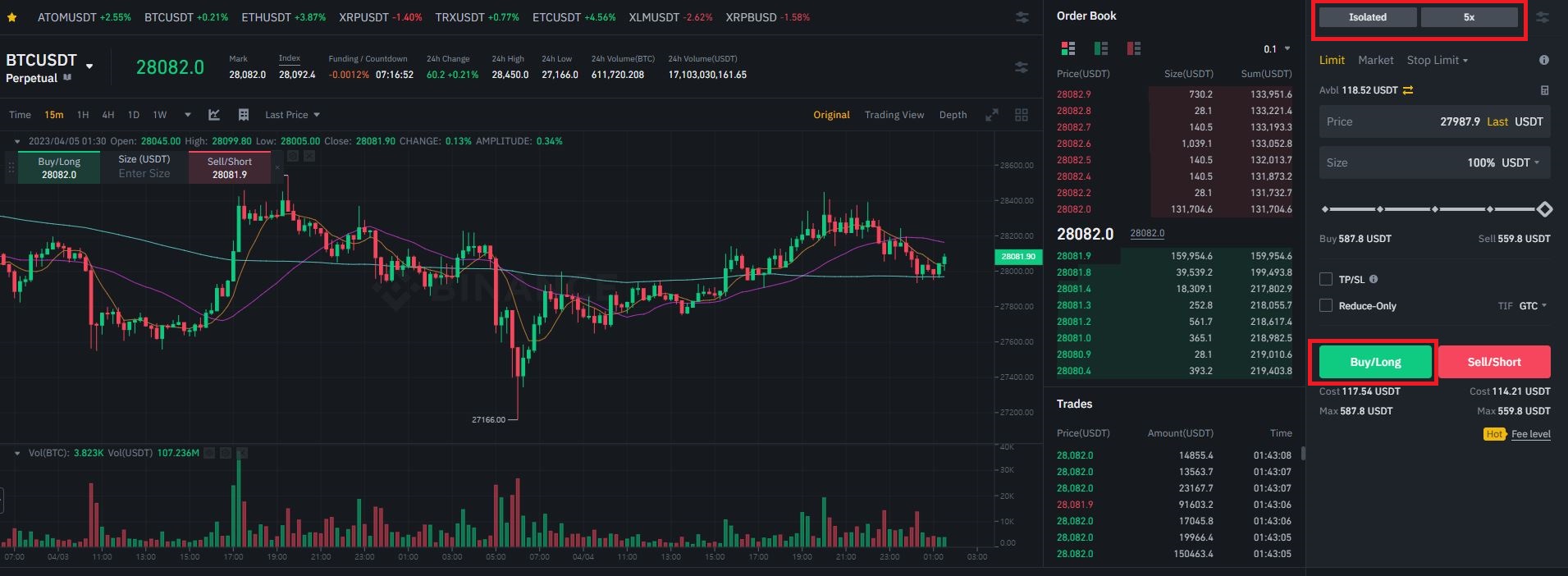Switch chart to Trading View tab
1568x576 pixels.
click(894, 115)
